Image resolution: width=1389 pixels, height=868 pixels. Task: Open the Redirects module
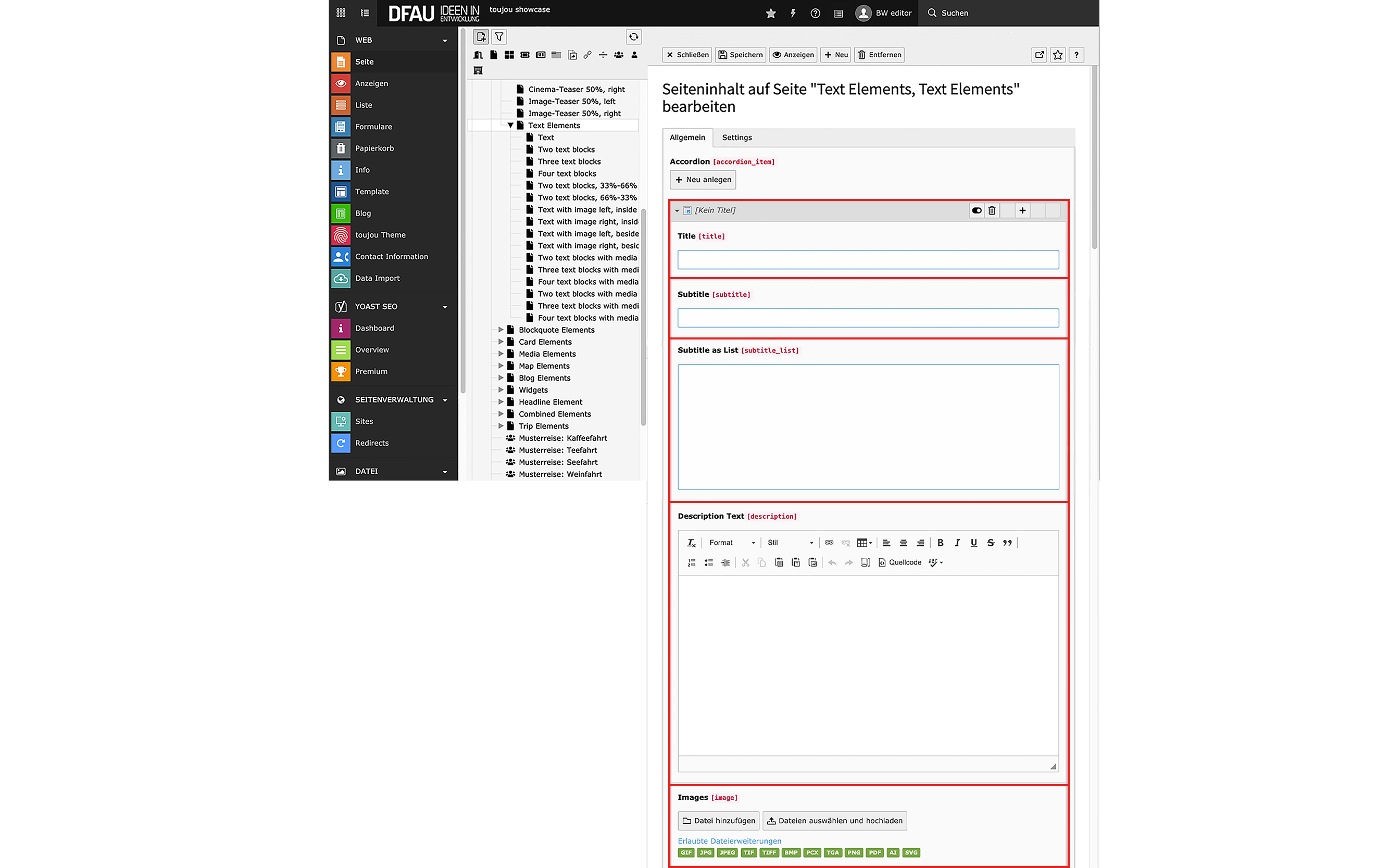pyautogui.click(x=393, y=443)
